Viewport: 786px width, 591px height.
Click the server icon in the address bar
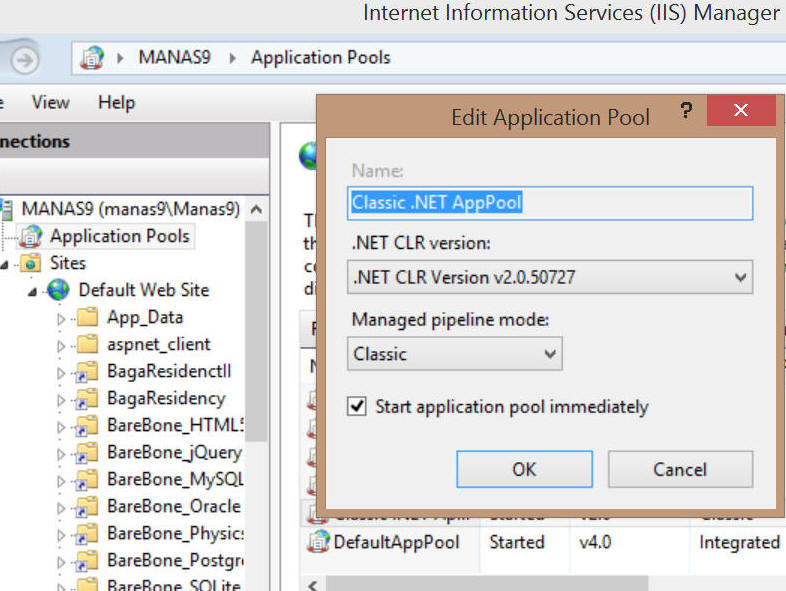[x=92, y=58]
